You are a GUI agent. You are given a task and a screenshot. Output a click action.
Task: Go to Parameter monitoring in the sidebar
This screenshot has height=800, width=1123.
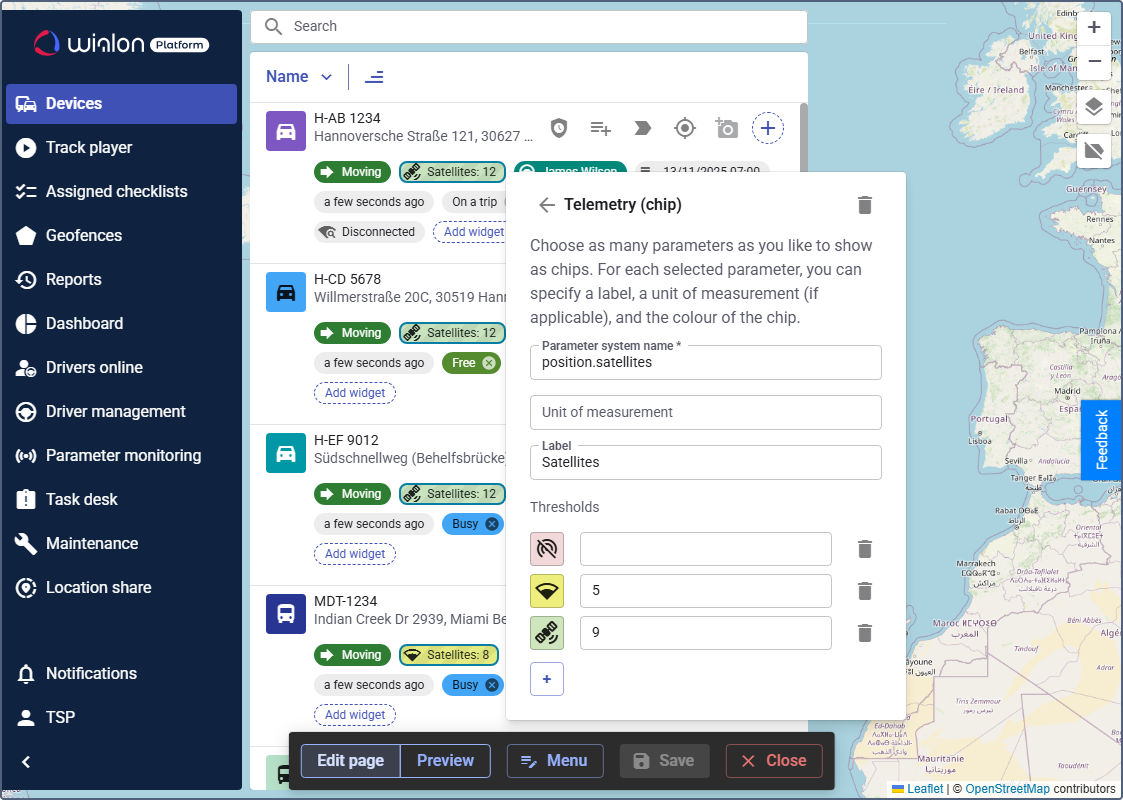[123, 456]
